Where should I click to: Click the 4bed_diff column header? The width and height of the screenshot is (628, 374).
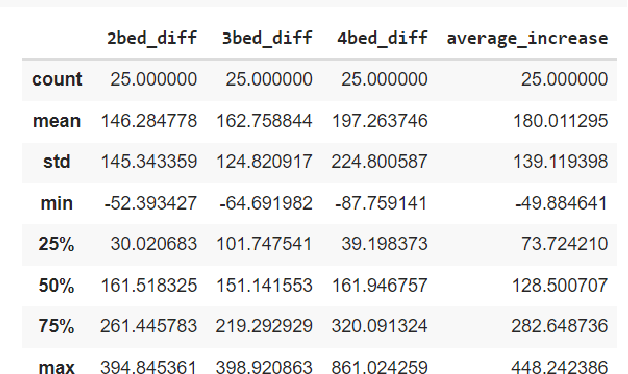(x=382, y=38)
